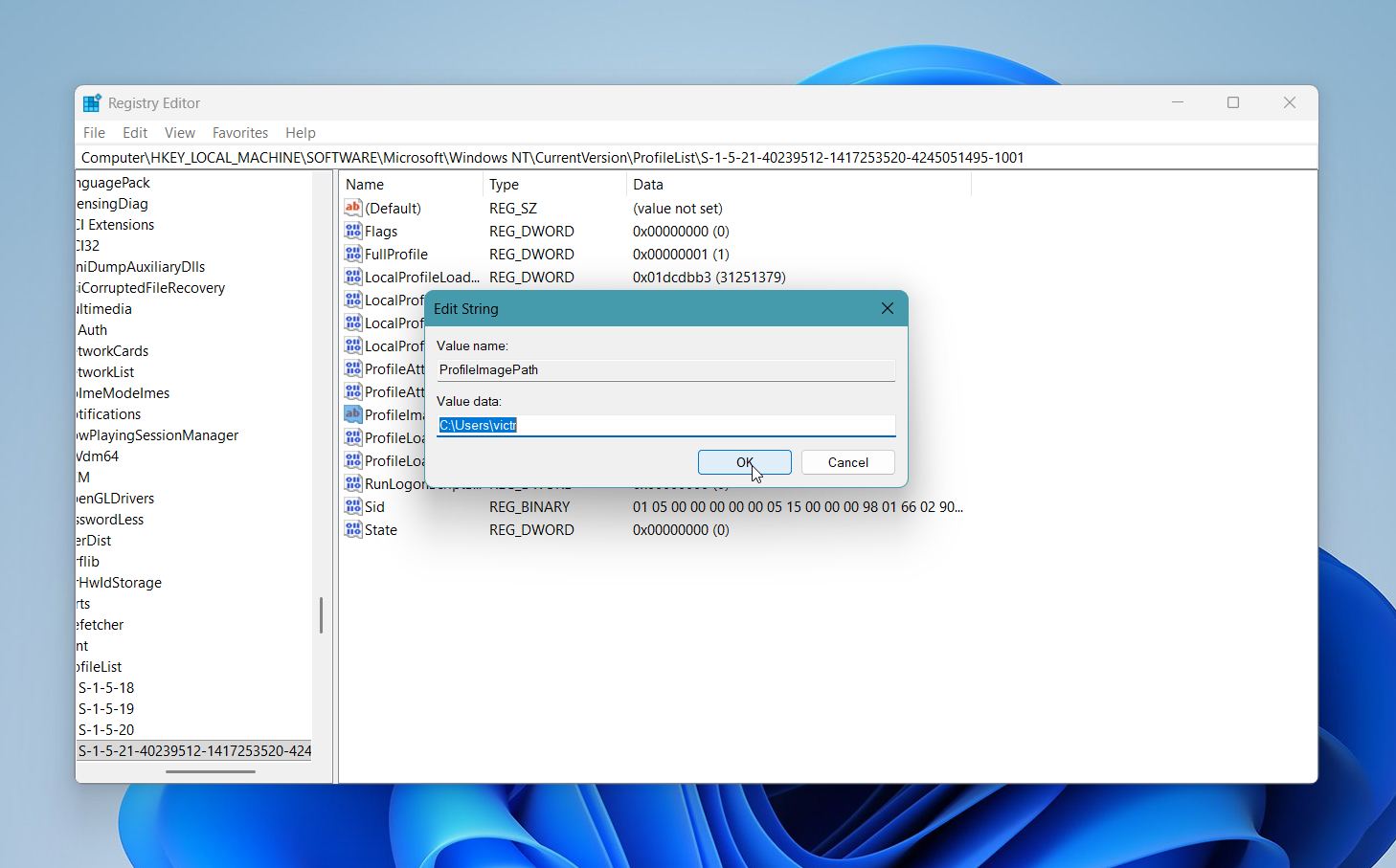The height and width of the screenshot is (868, 1396).
Task: Select the HwIdStorage tree key
Action: [x=119, y=583]
